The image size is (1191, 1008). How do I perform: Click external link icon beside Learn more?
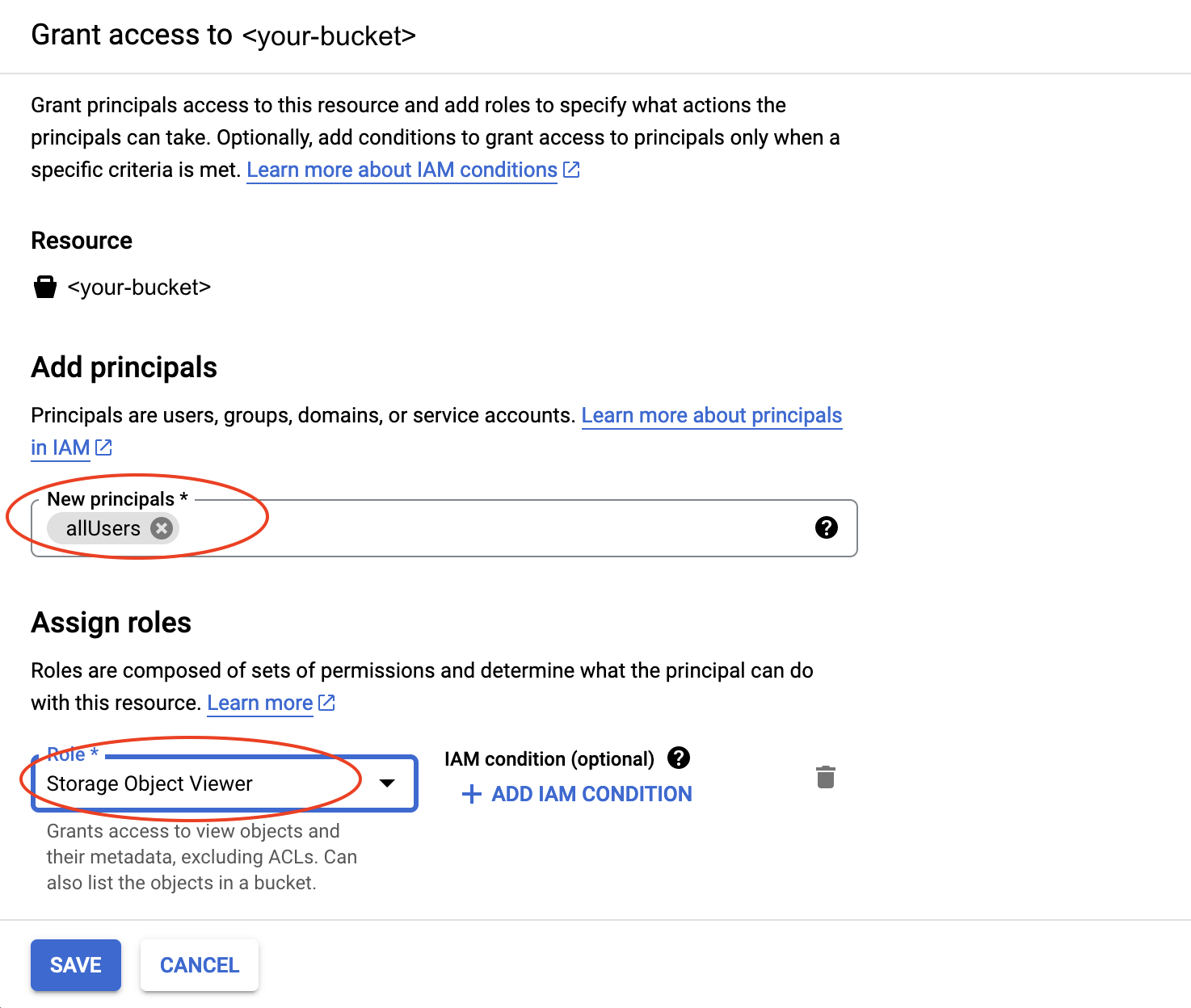coord(326,703)
